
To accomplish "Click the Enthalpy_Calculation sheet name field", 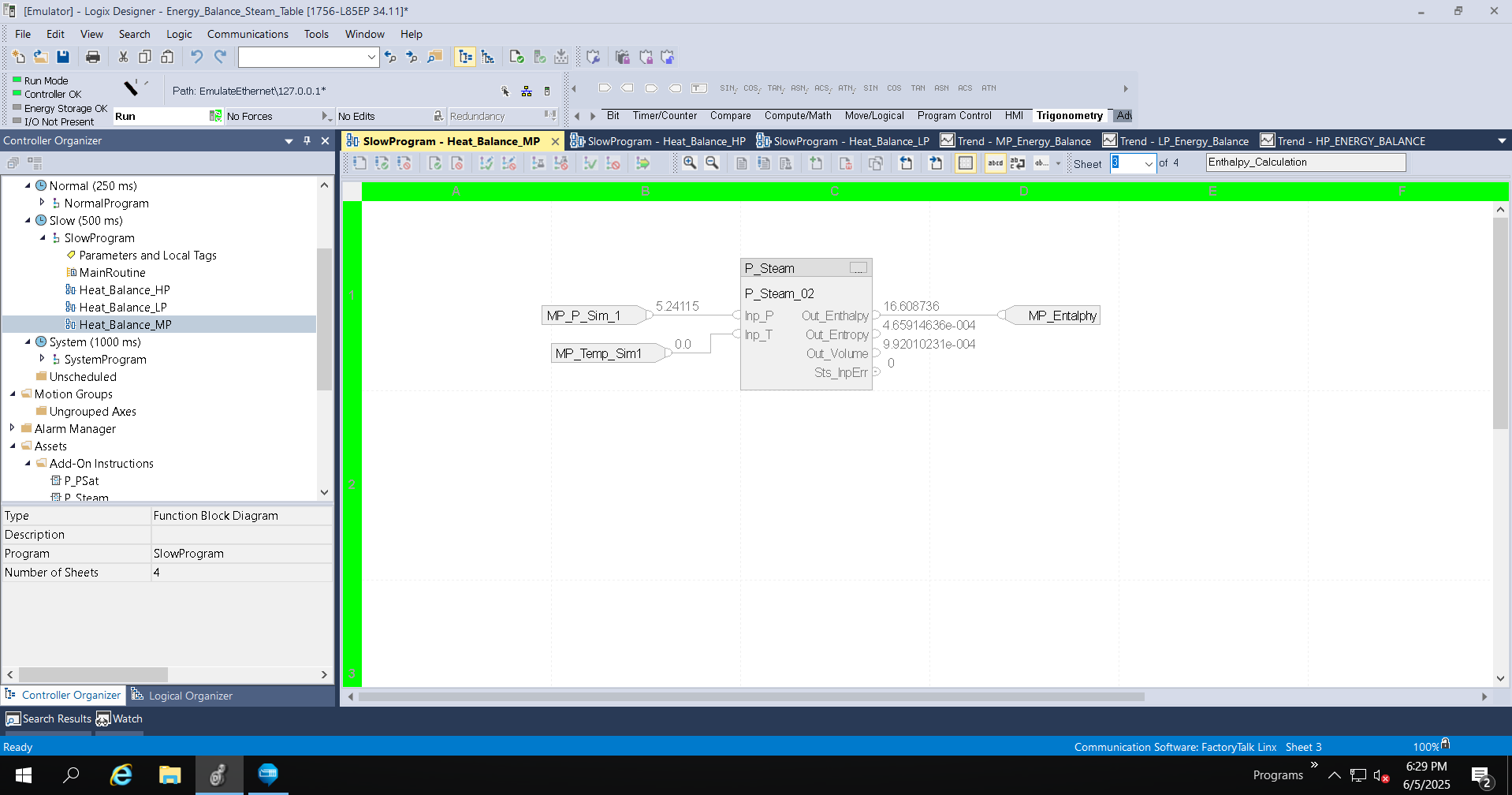I will 1305,162.
